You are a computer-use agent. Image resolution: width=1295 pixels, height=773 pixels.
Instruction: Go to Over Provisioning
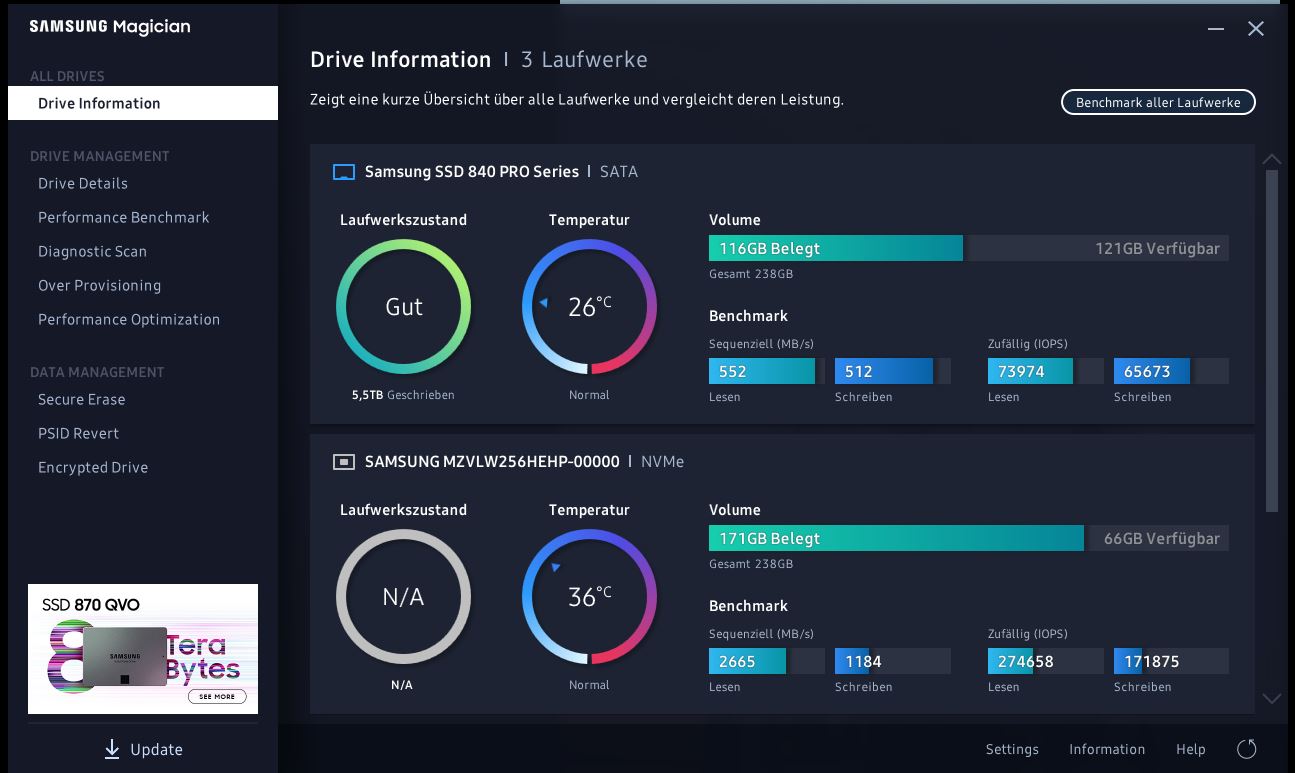click(x=99, y=285)
